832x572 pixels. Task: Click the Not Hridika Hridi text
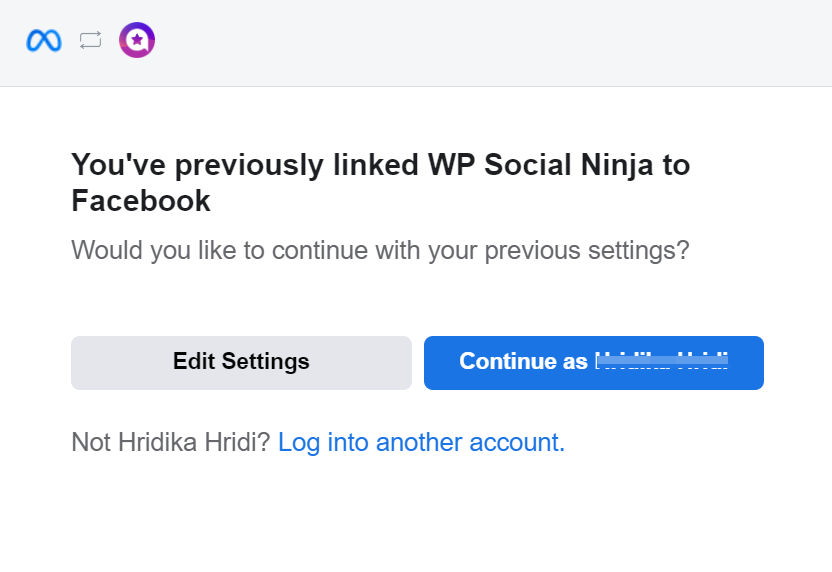coord(170,442)
